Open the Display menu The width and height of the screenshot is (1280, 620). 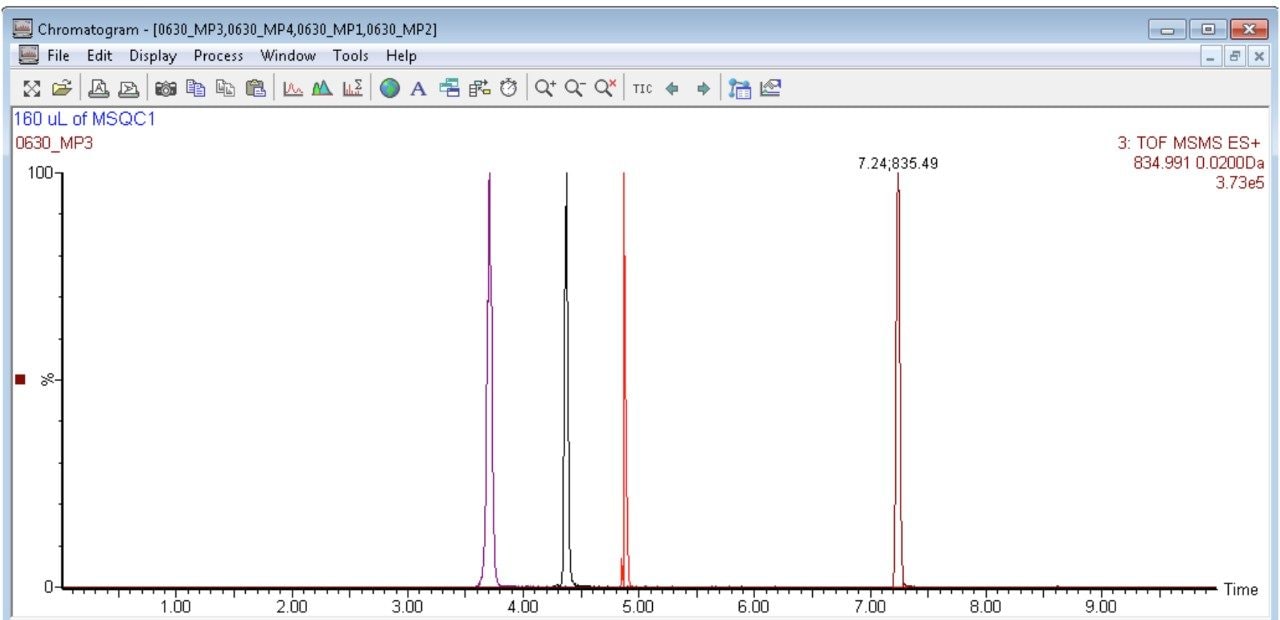click(152, 56)
